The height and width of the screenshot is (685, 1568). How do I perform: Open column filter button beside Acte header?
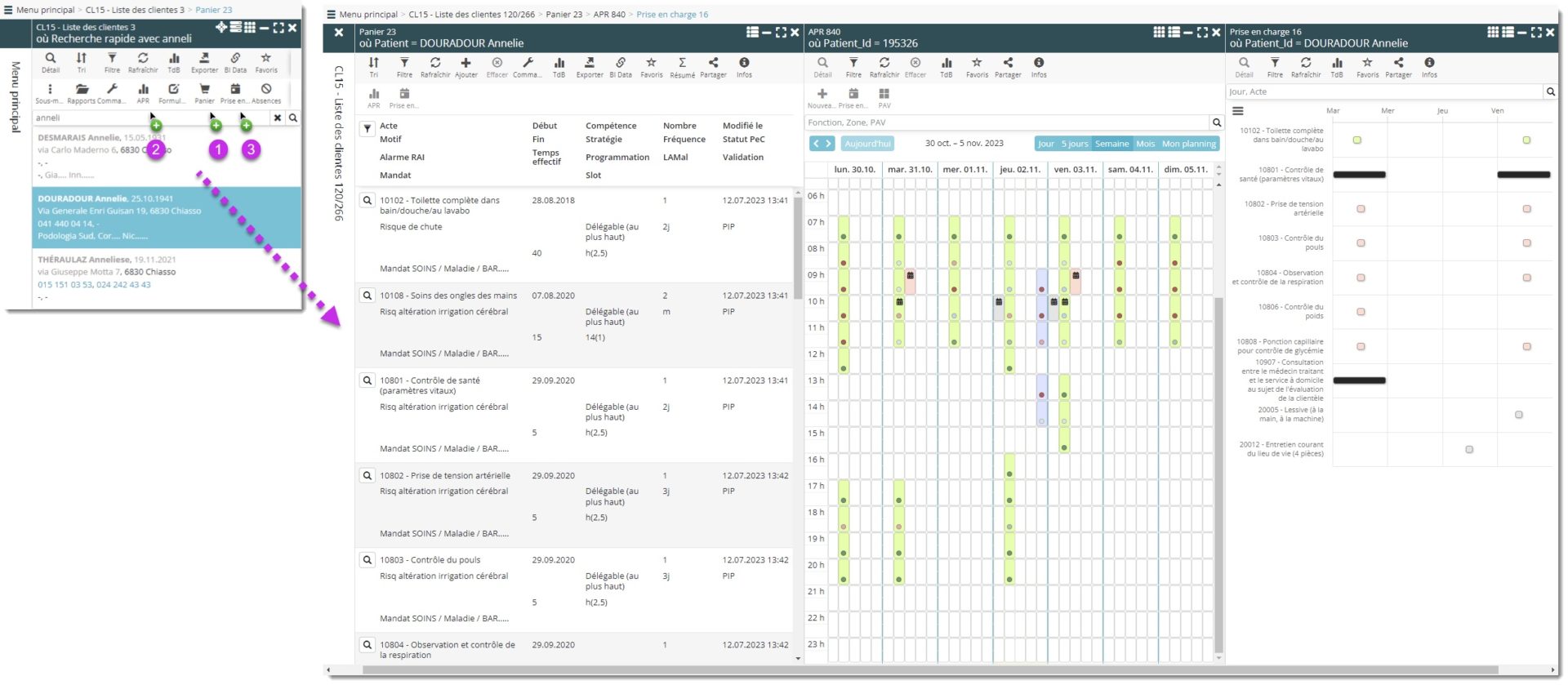[x=367, y=128]
